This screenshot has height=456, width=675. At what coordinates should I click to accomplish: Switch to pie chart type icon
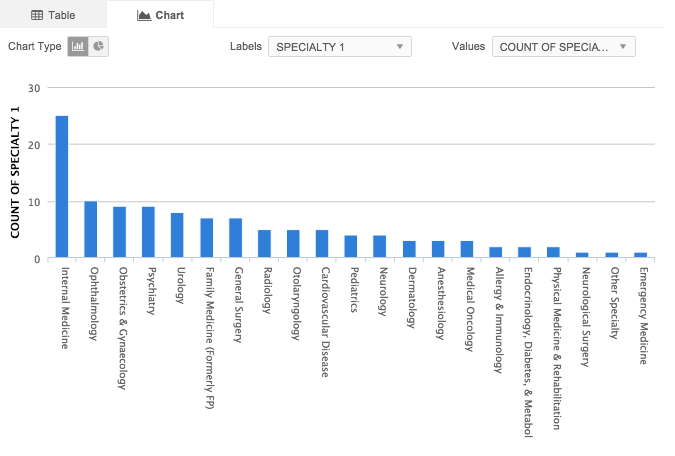(99, 46)
